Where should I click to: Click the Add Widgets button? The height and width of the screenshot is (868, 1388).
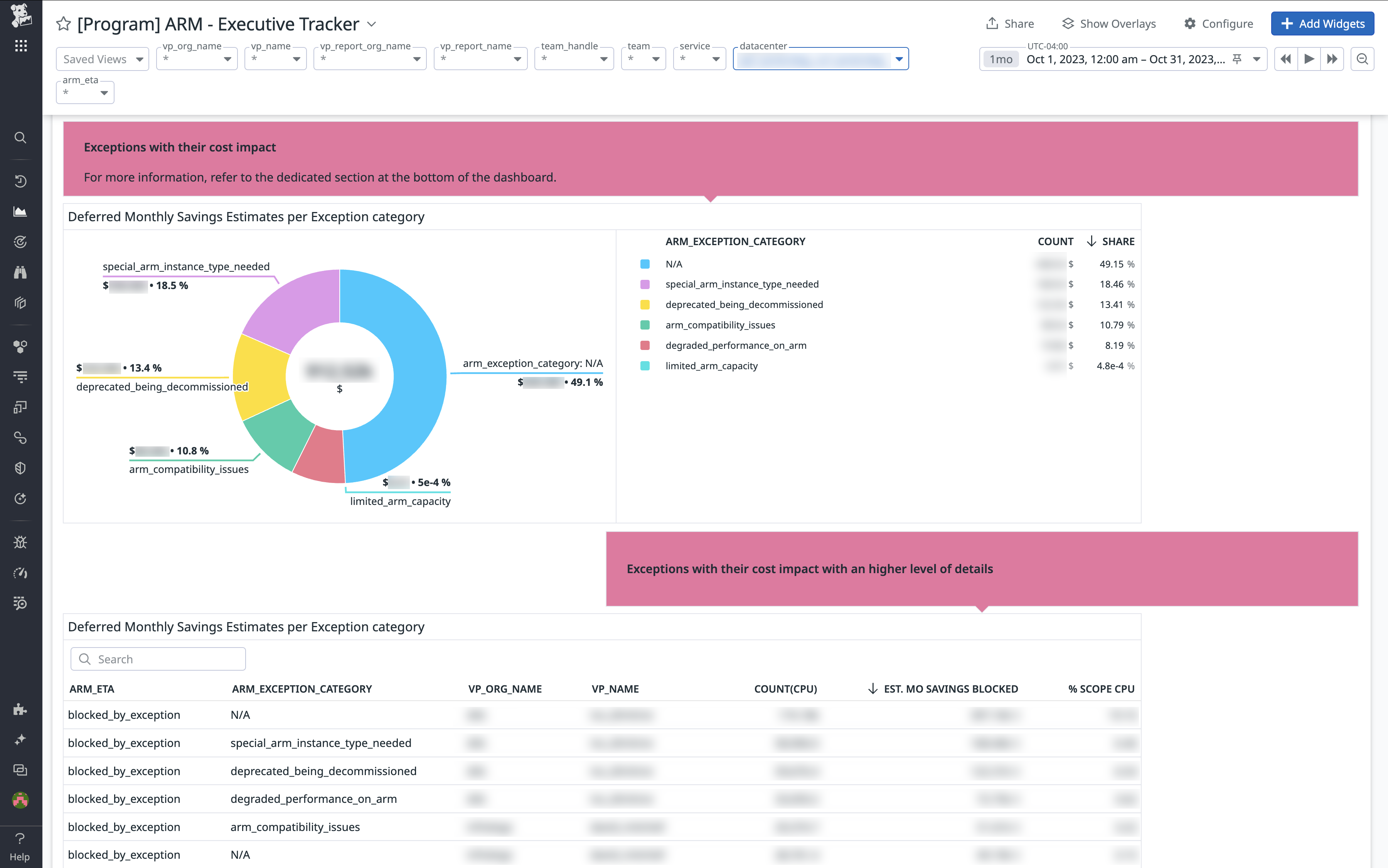pos(1322,24)
